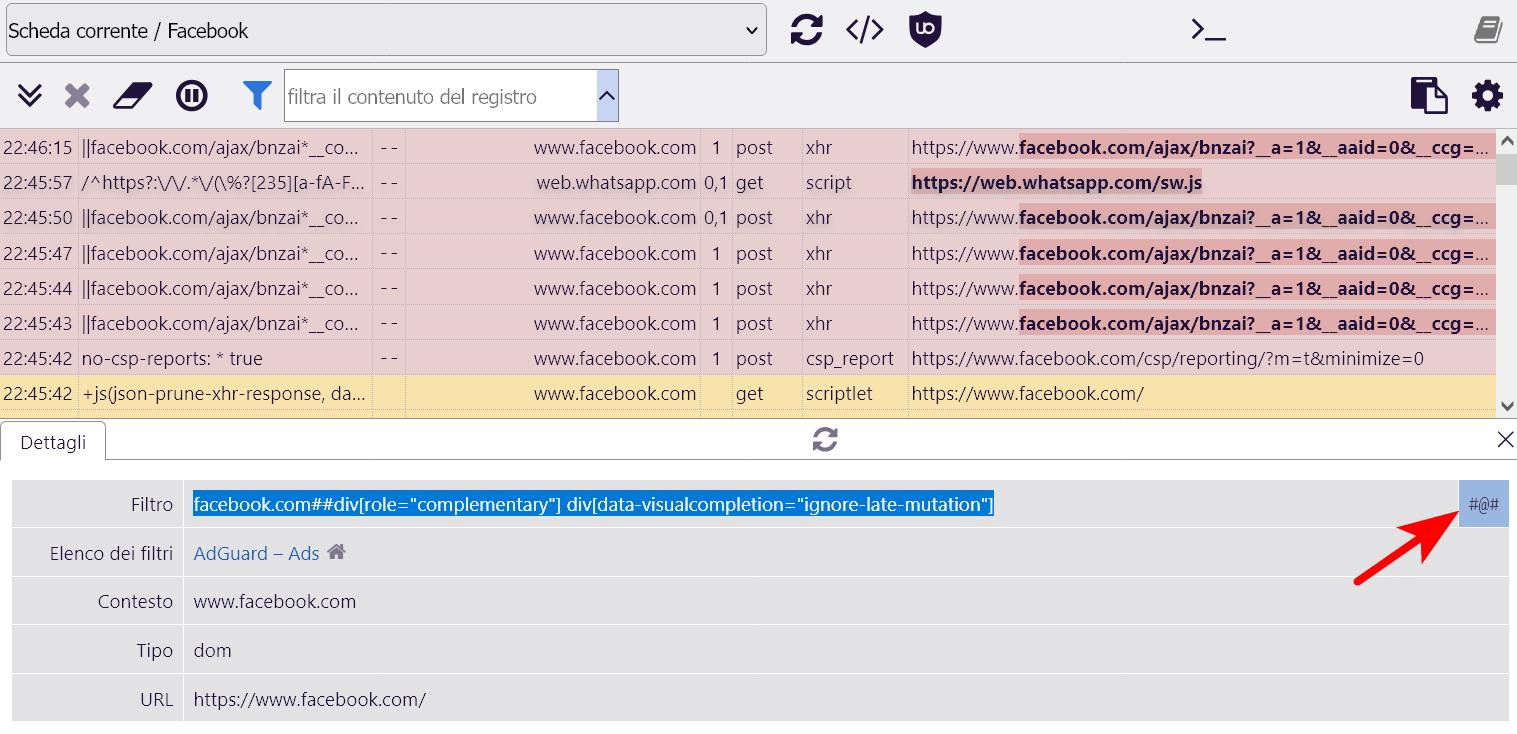
Task: Select the web.whatsapp.com sw.js log row
Action: (x=748, y=182)
